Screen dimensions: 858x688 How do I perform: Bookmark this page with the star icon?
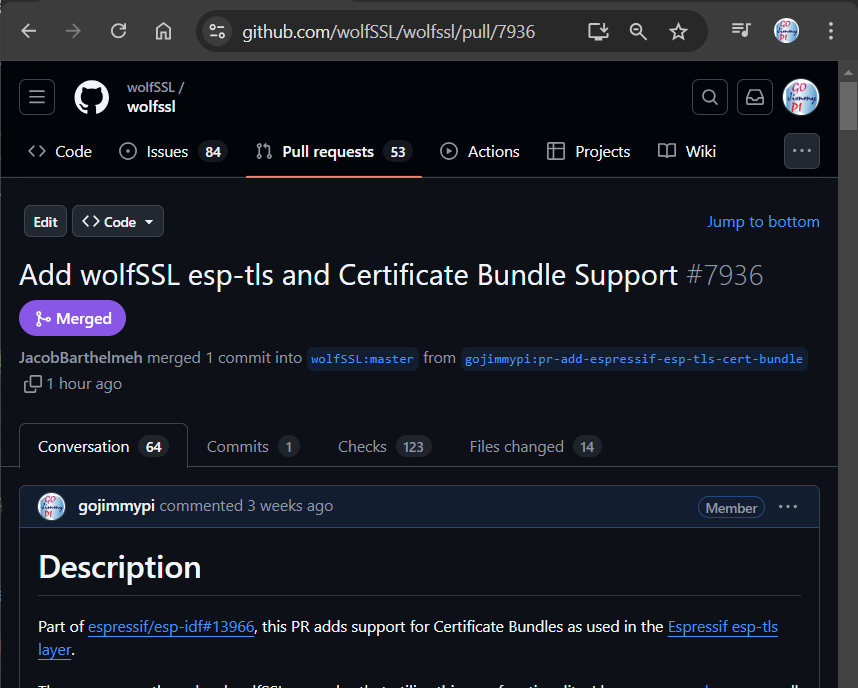tap(678, 31)
